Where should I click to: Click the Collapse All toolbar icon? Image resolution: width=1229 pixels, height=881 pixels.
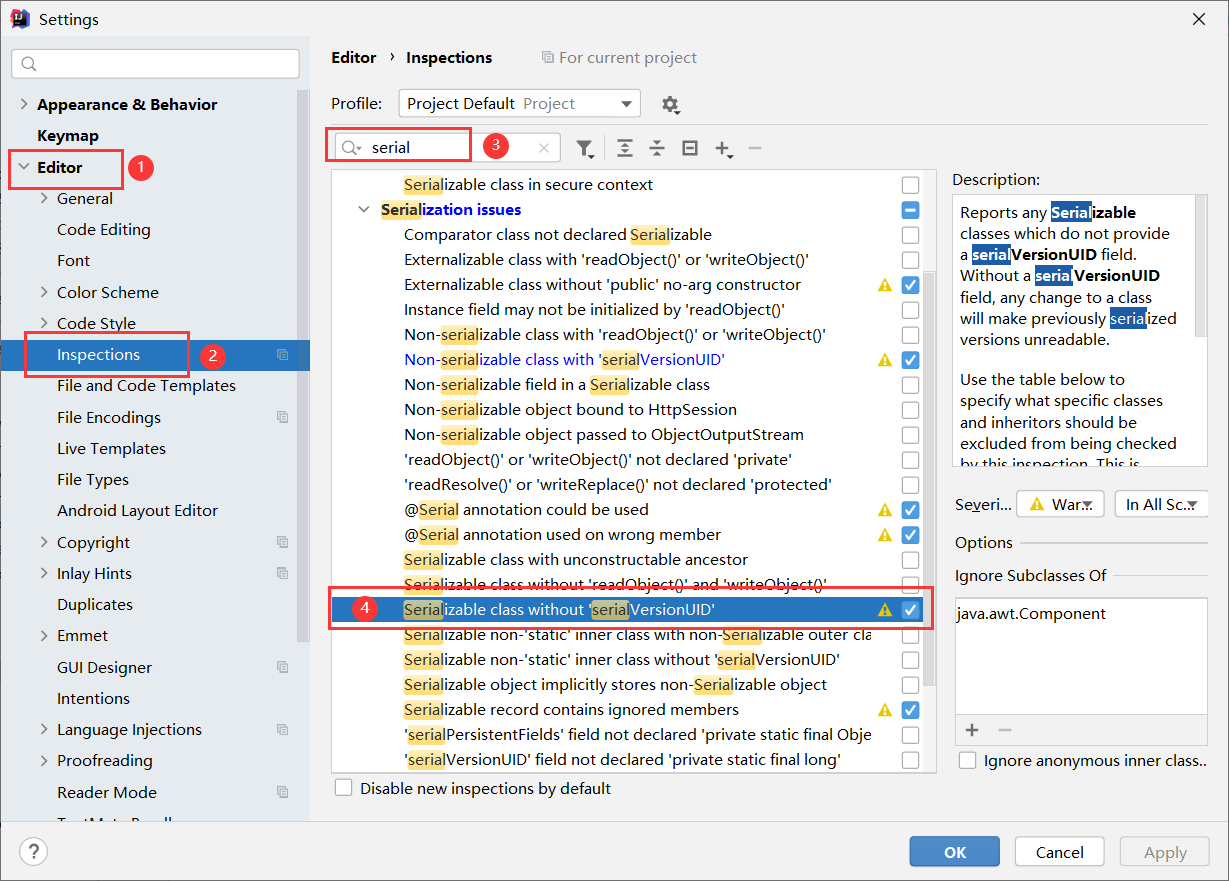click(x=657, y=148)
